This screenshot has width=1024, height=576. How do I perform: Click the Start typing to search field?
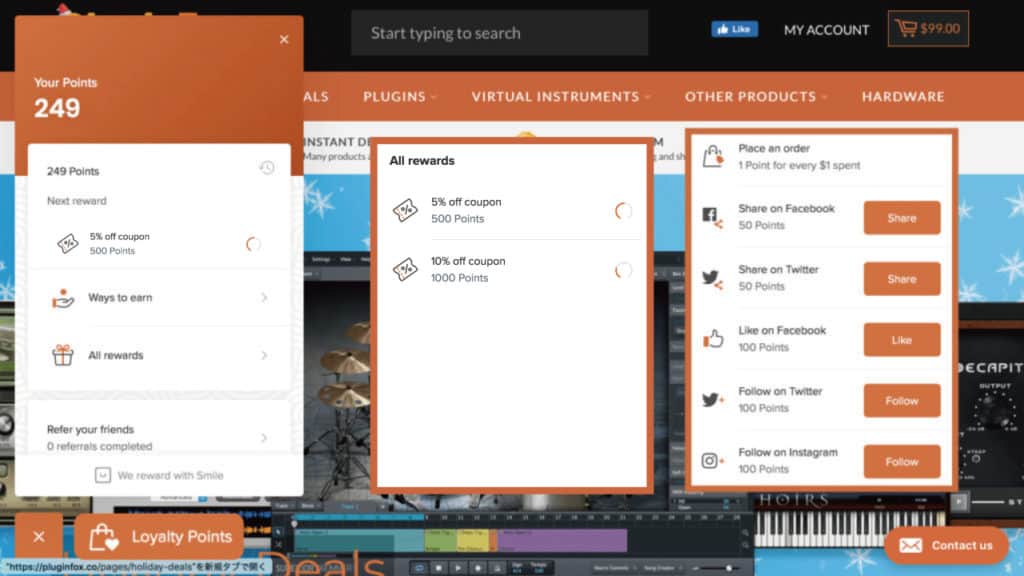(499, 33)
